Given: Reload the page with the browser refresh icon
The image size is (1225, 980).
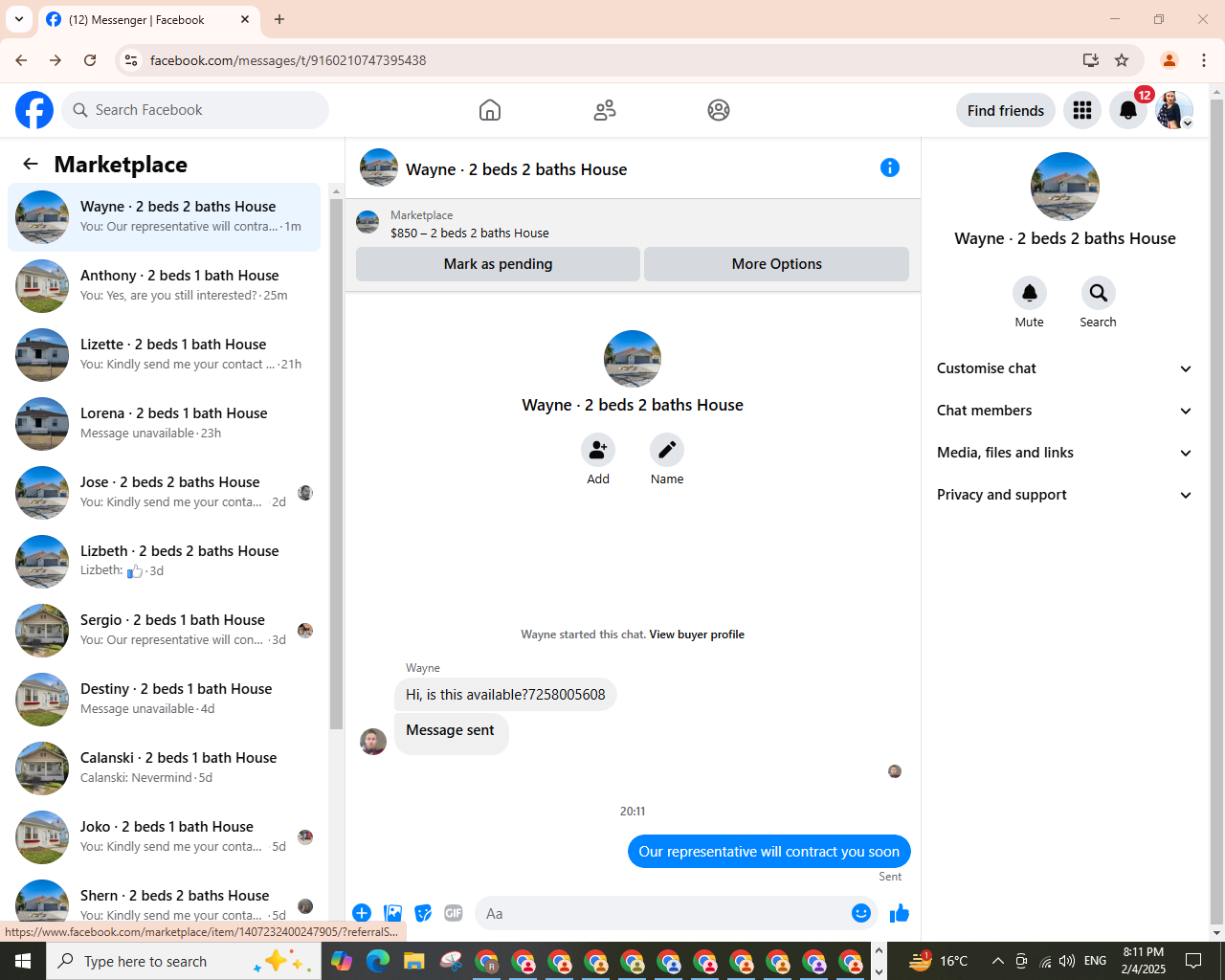Looking at the screenshot, I should tap(90, 60).
